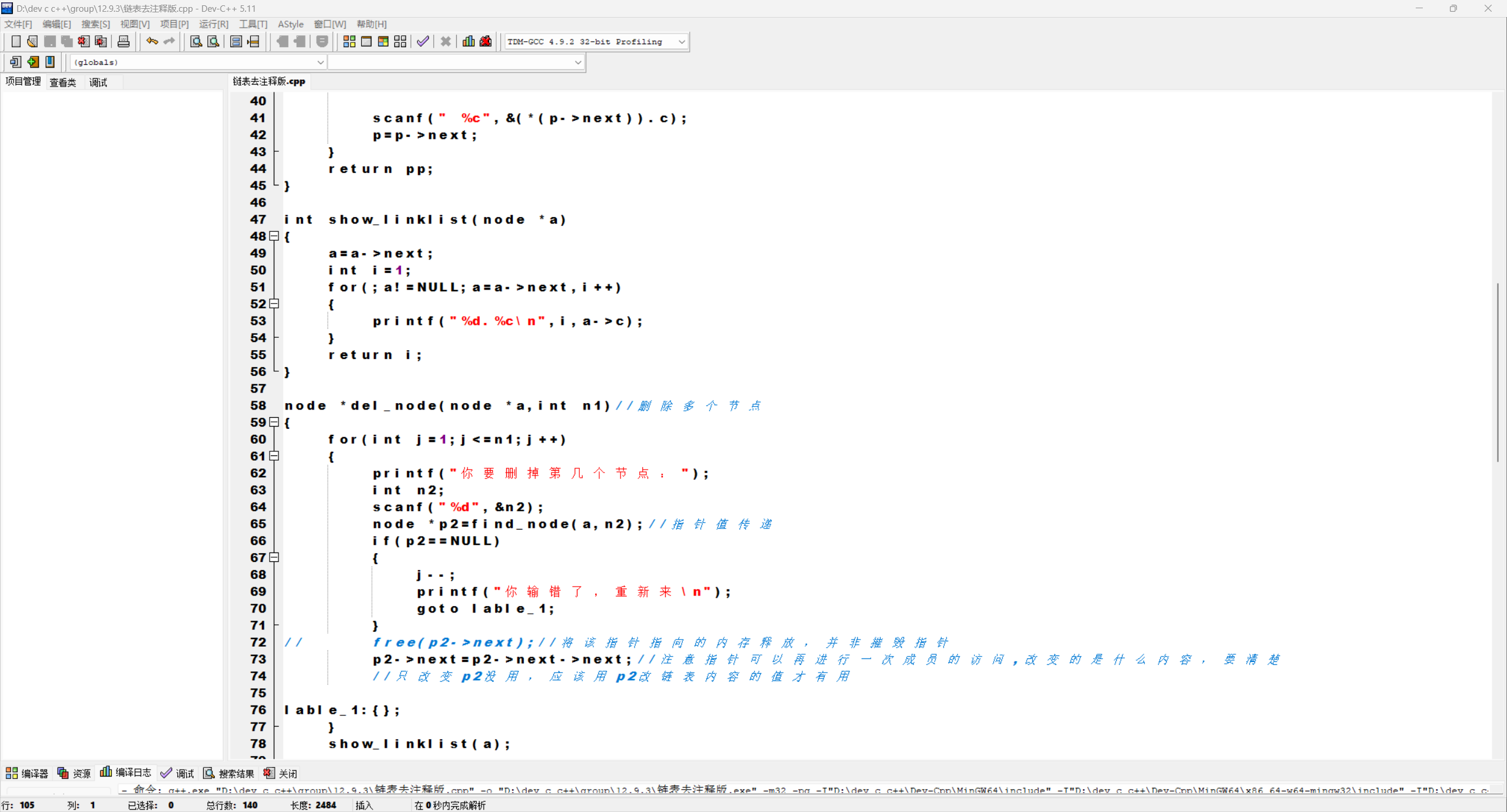1507x812 pixels.
Task: Click the New file toolbar icon
Action: 16,42
